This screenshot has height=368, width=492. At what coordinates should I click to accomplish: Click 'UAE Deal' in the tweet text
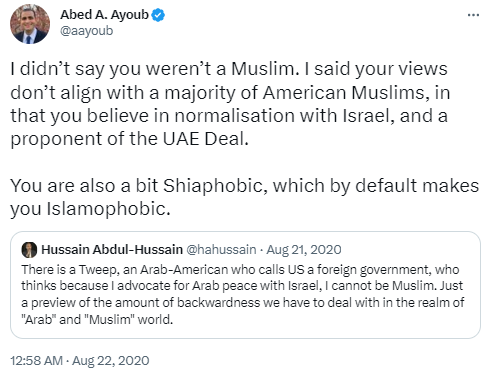(204, 139)
